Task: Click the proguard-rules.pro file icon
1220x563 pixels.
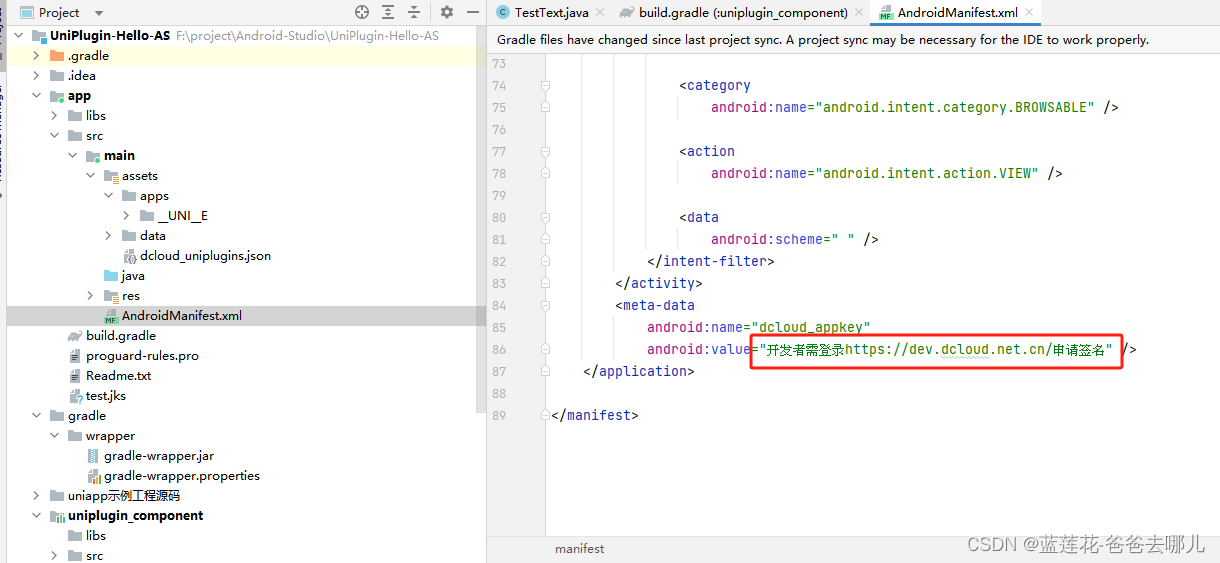Action: [75, 356]
